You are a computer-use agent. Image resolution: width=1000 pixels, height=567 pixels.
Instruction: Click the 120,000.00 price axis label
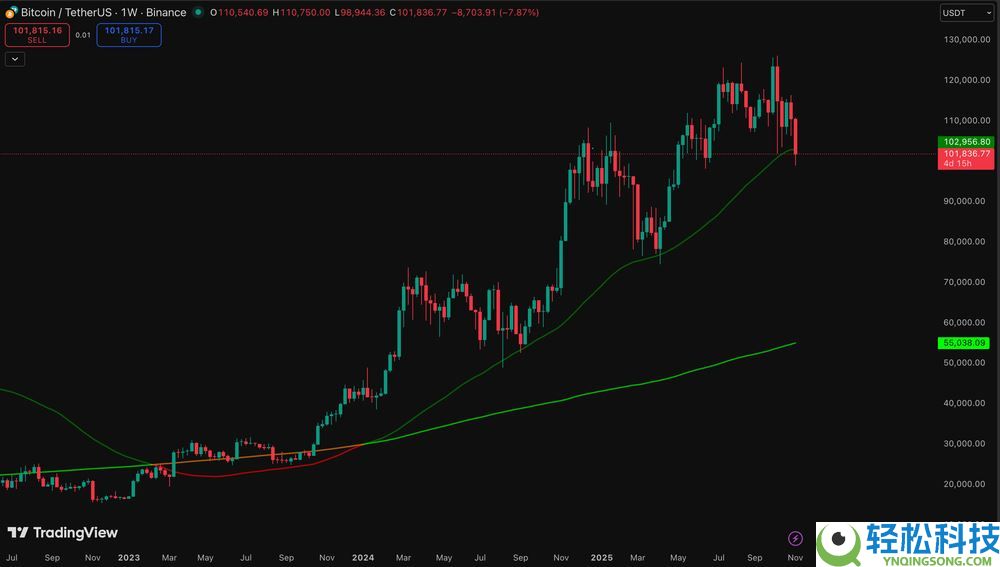(967, 80)
